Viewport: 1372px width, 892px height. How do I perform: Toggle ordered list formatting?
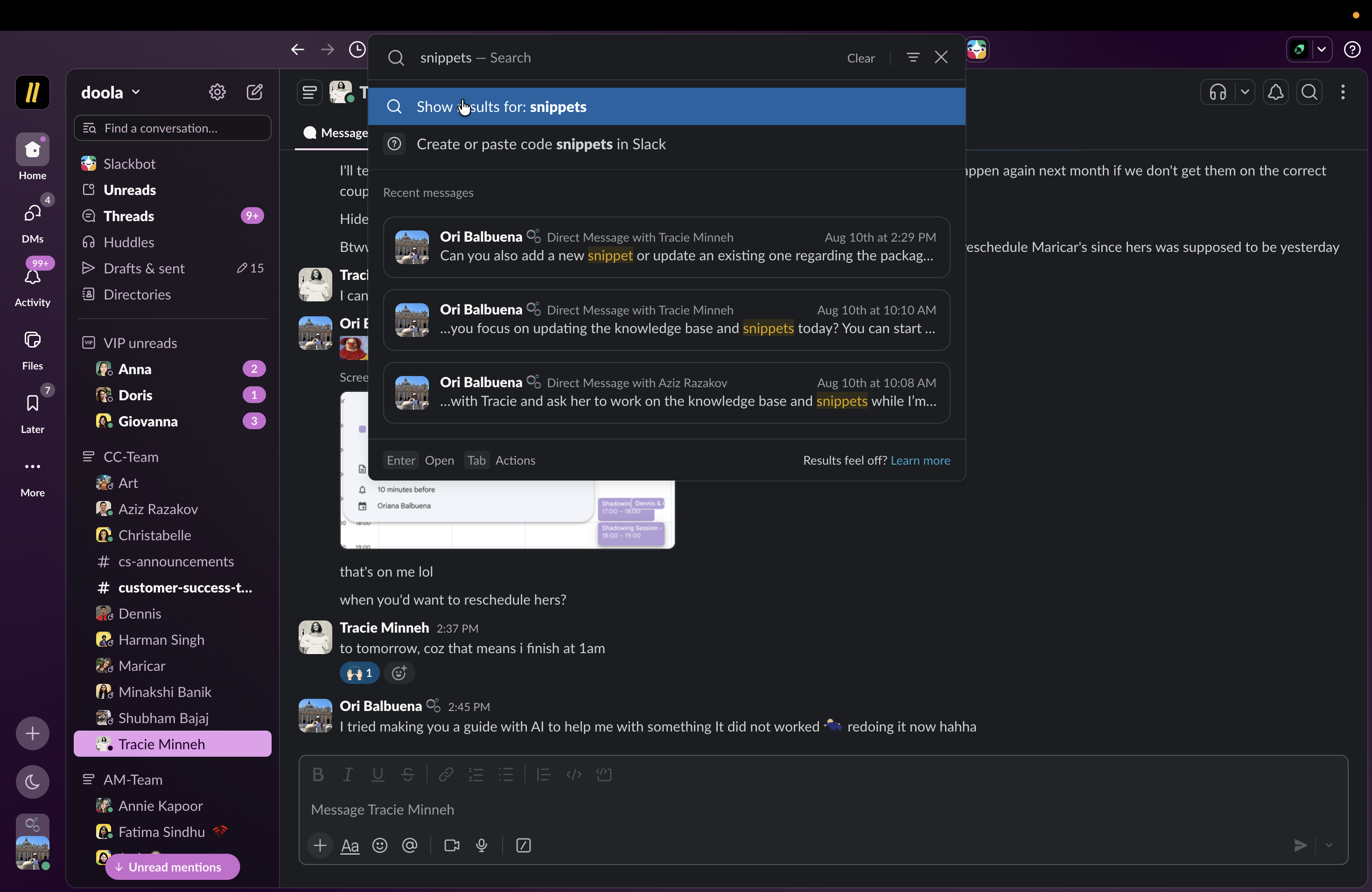[476, 774]
